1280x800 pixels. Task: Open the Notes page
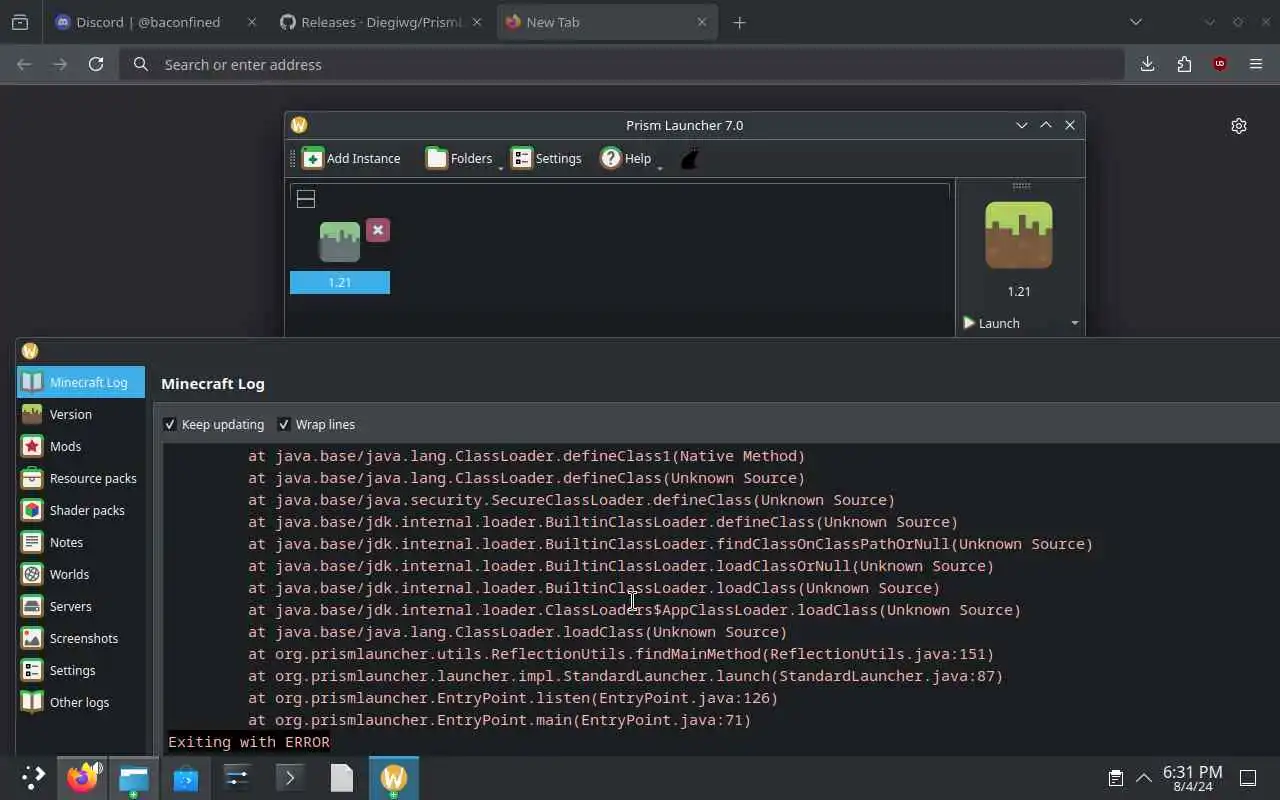click(81, 542)
